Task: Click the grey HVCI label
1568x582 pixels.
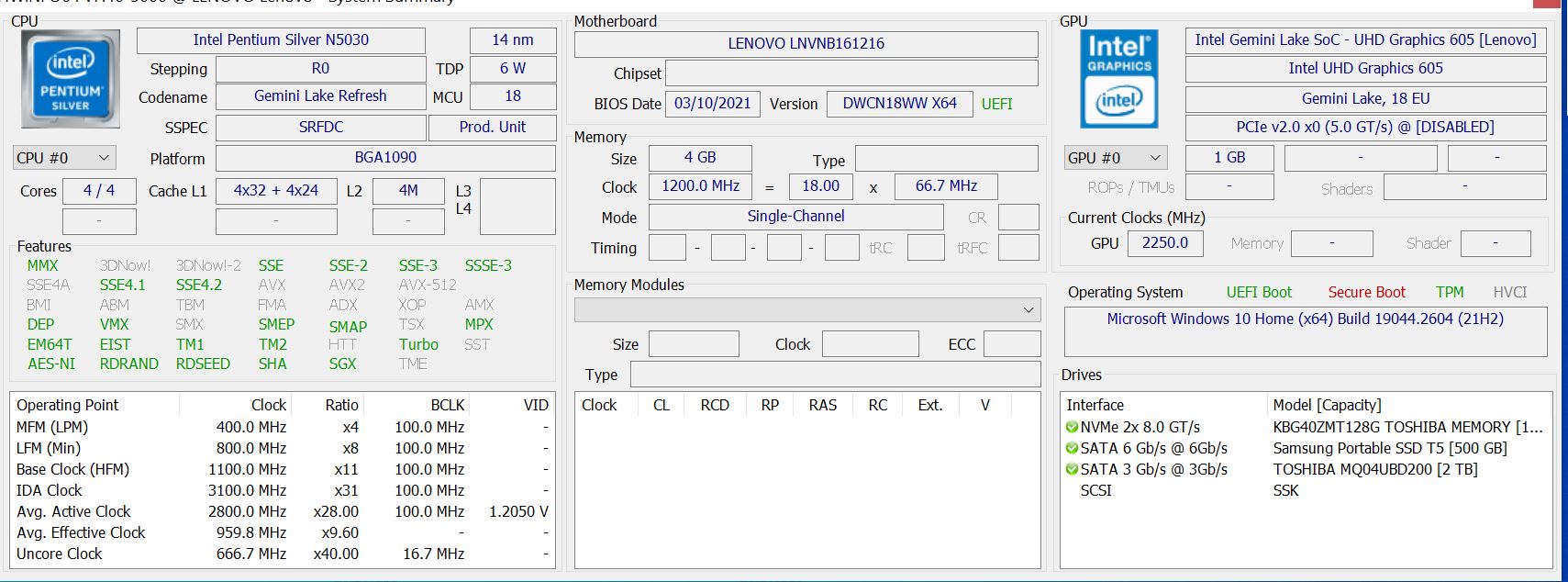Action: point(1510,293)
